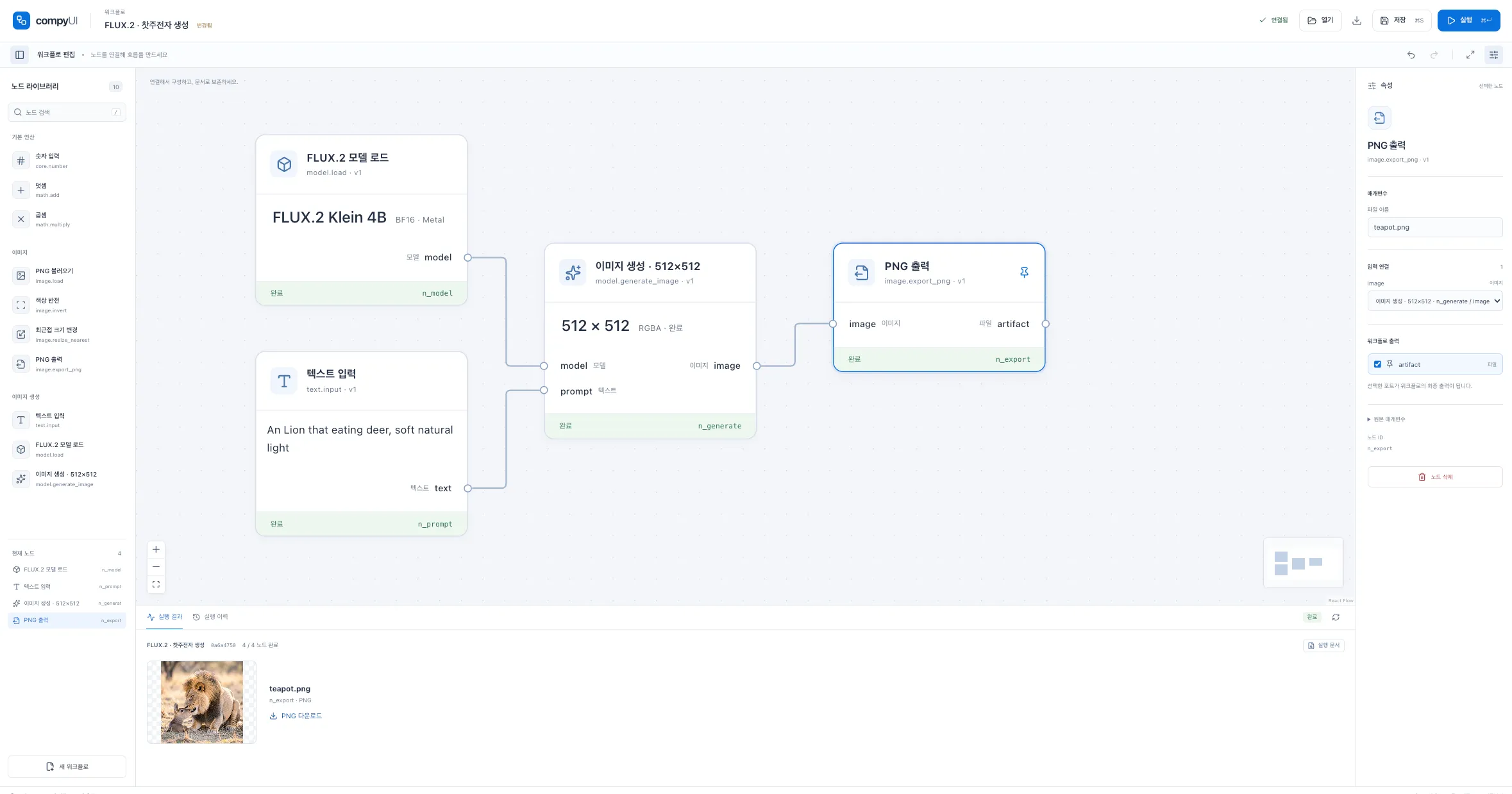Fit the workflow to view
Image resolution: width=1512 pixels, height=794 pixels.
(x=156, y=584)
